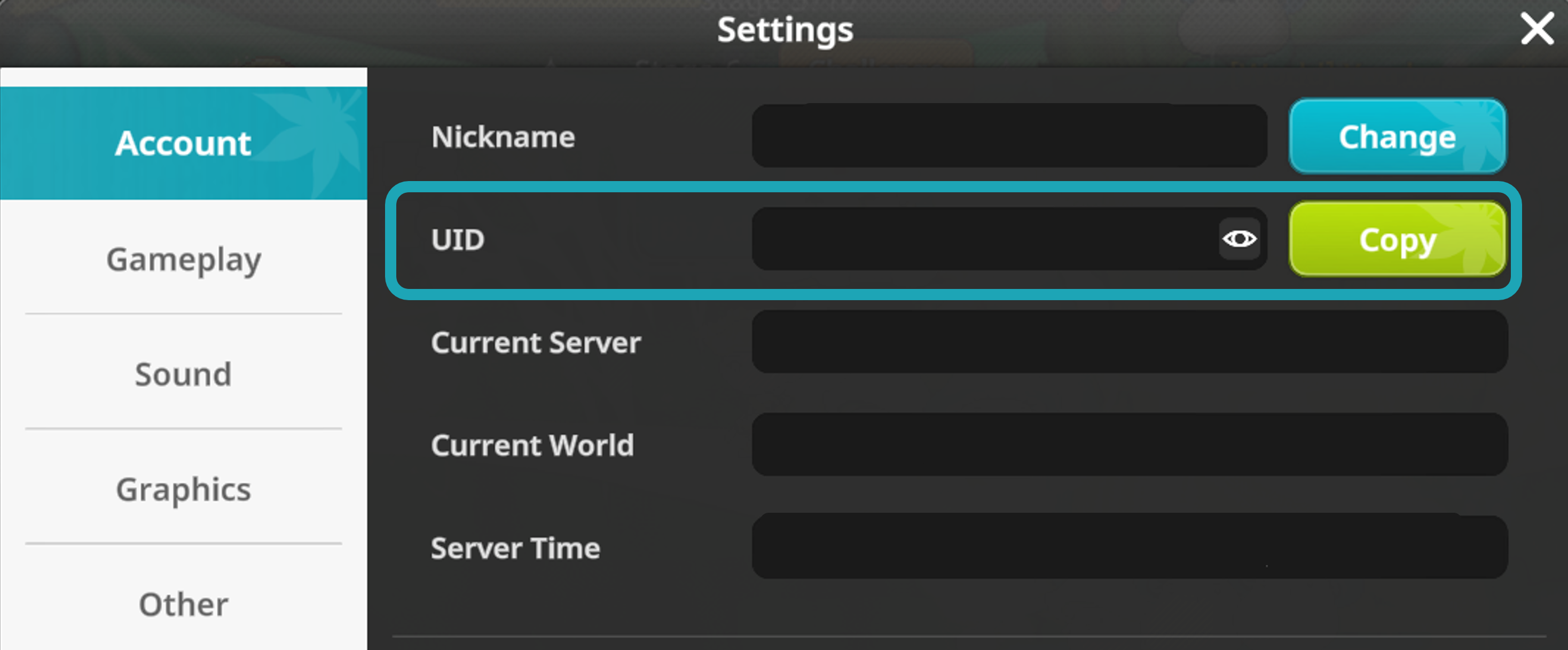
Task: Go to the Graphics tab
Action: click(x=183, y=489)
